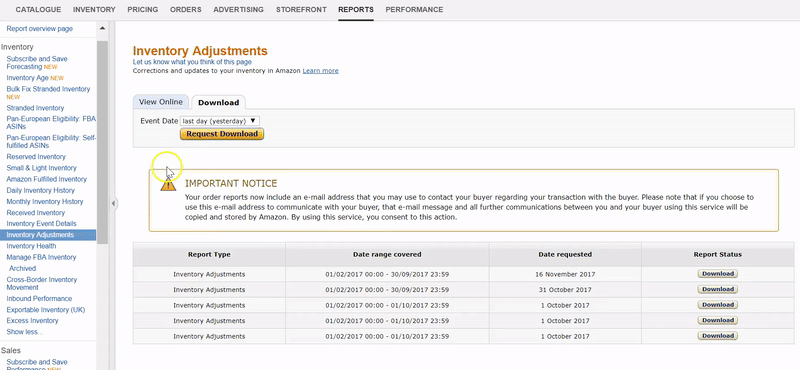The height and width of the screenshot is (370, 800).
Task: Open the Inventory top menu
Action: pyautogui.click(x=94, y=9)
